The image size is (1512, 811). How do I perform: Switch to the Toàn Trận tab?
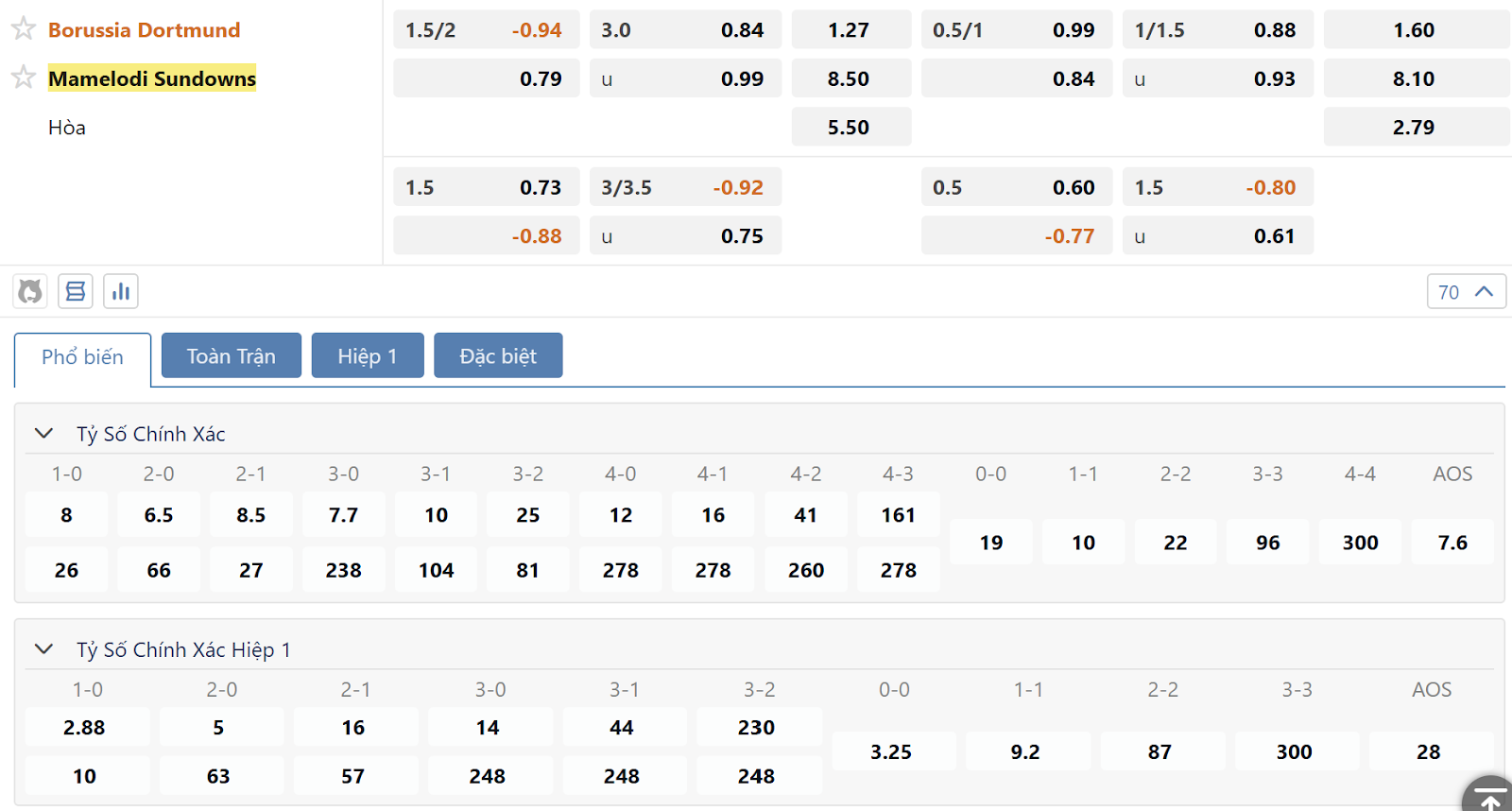(232, 355)
